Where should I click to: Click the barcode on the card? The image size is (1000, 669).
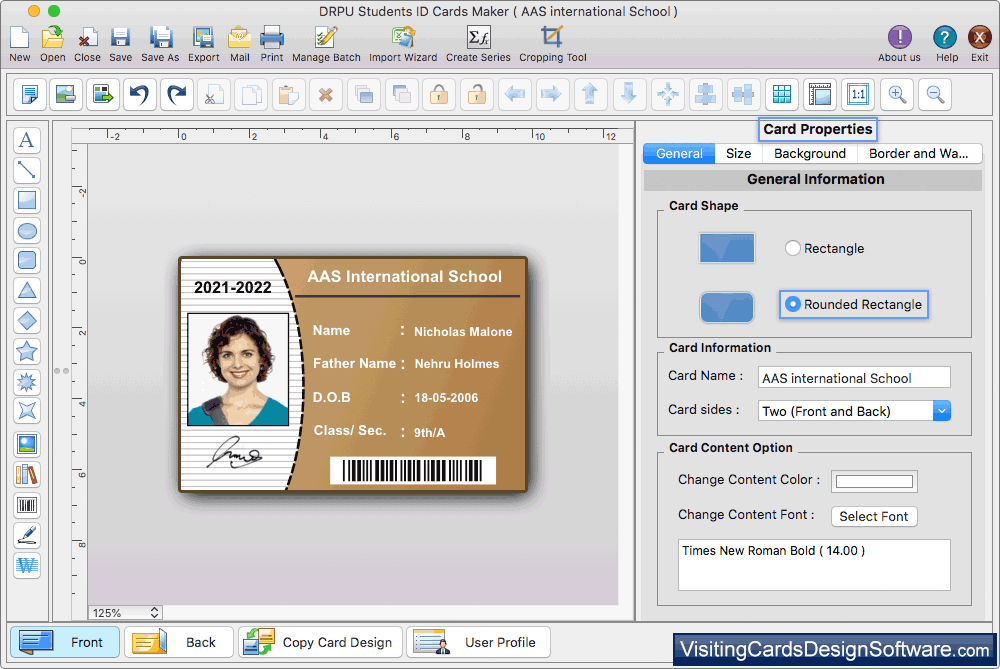point(413,471)
